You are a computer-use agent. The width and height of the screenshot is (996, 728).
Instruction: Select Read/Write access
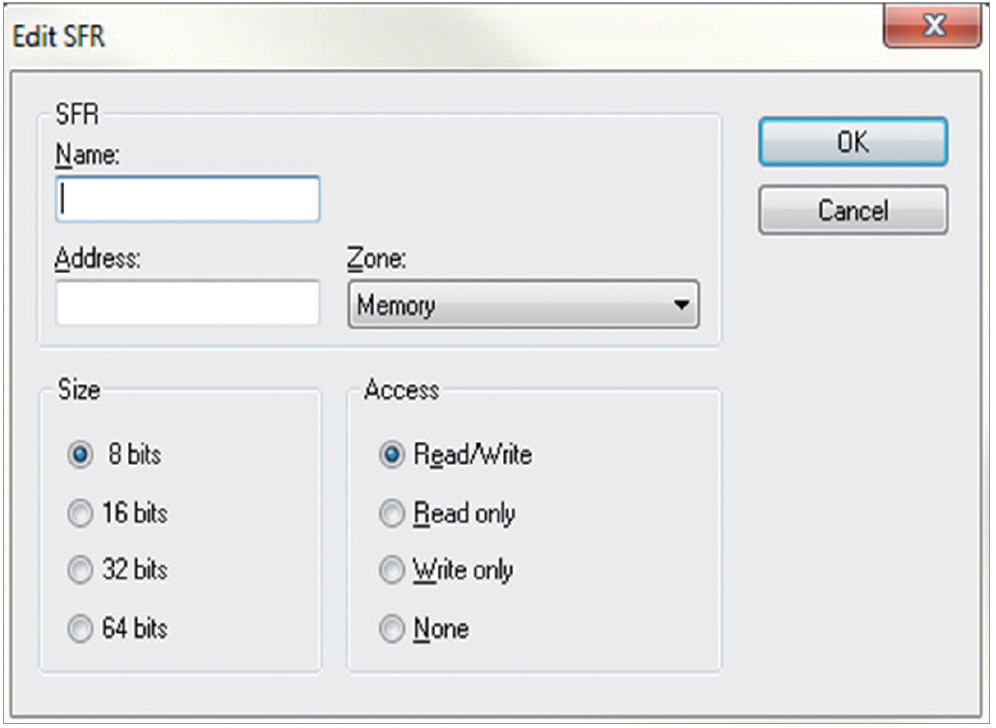(393, 455)
